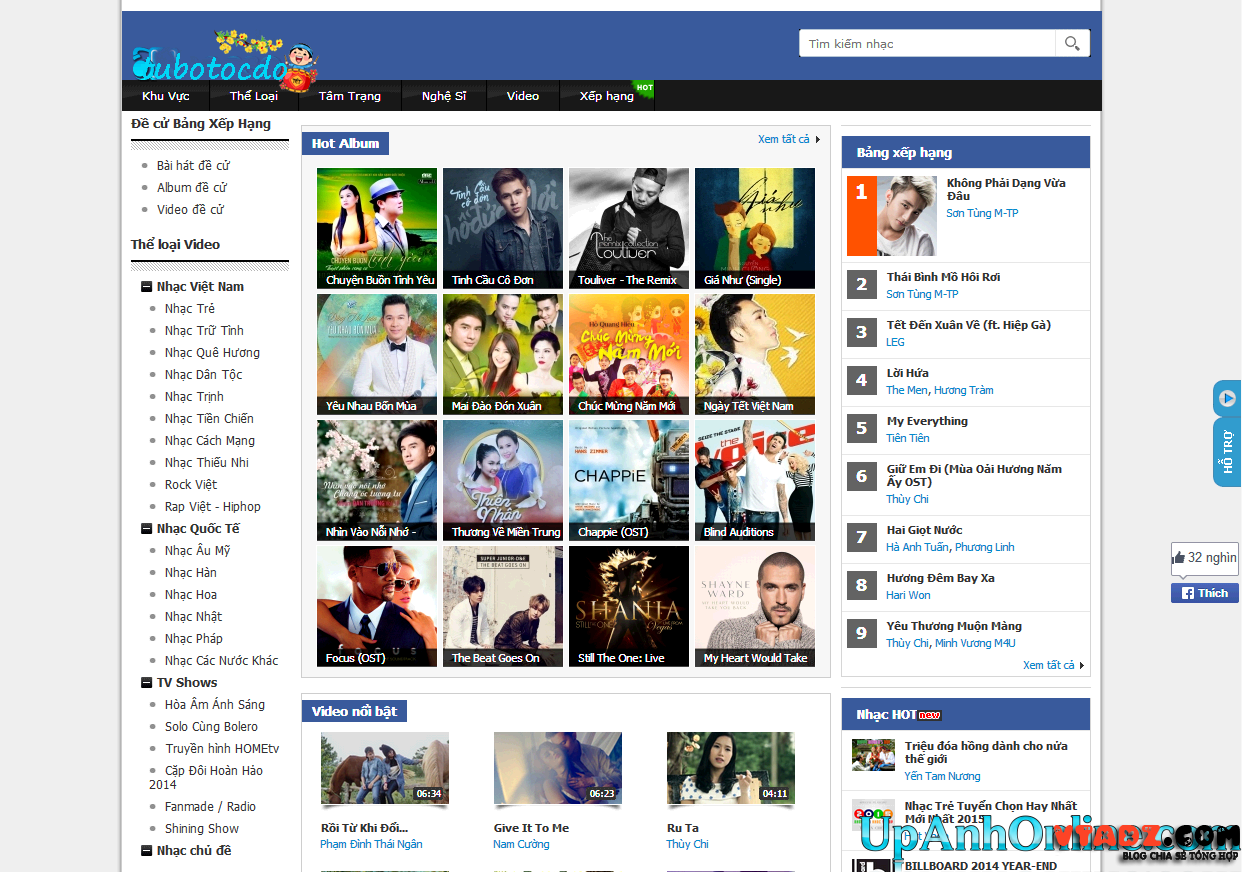Select Hòa Âm Ánh Sáng show
Screen dimensions: 1242x872
tap(215, 705)
